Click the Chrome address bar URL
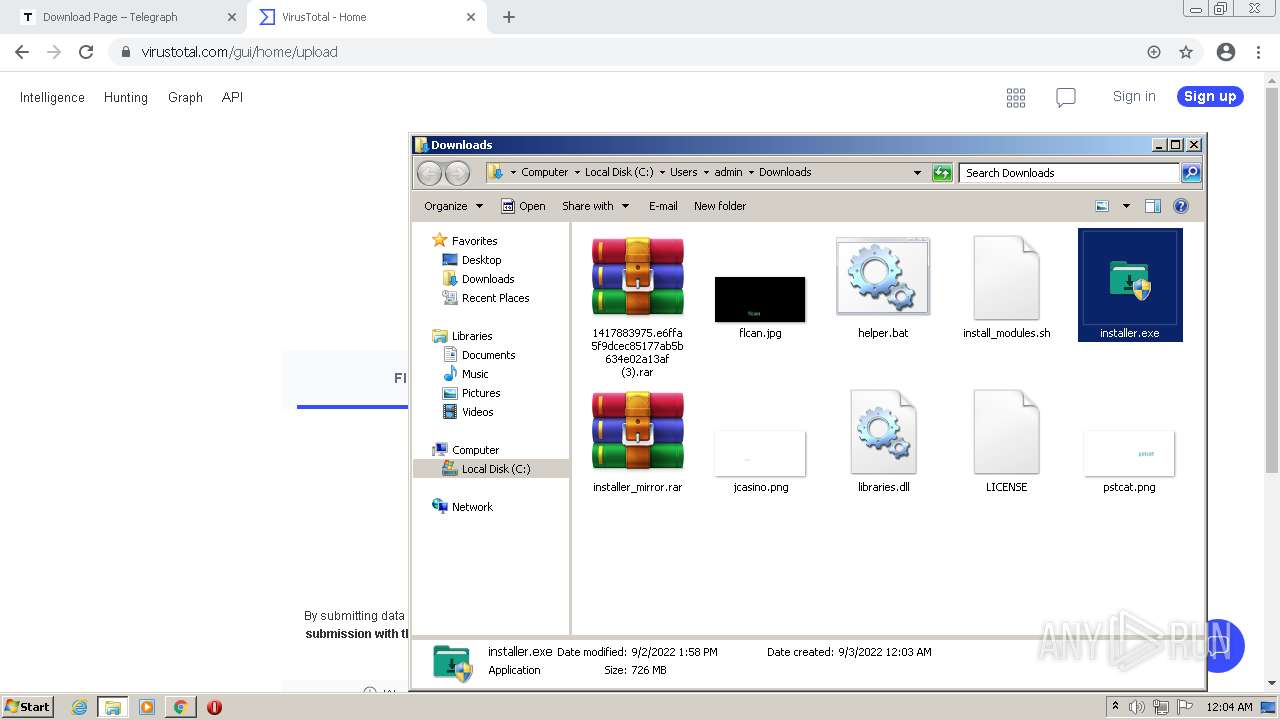The height and width of the screenshot is (720, 1280). pos(240,52)
